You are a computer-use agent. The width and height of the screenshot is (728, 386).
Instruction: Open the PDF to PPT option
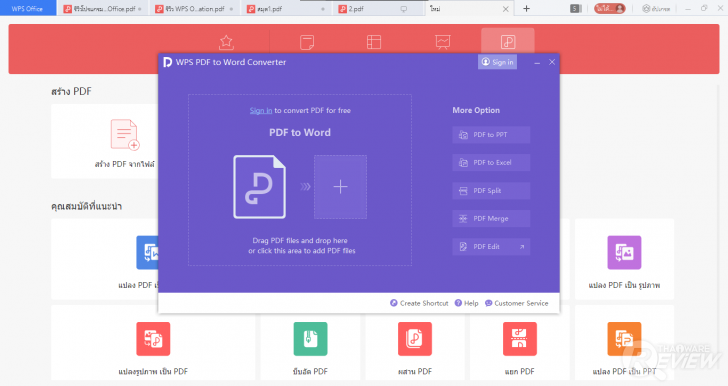pos(491,135)
